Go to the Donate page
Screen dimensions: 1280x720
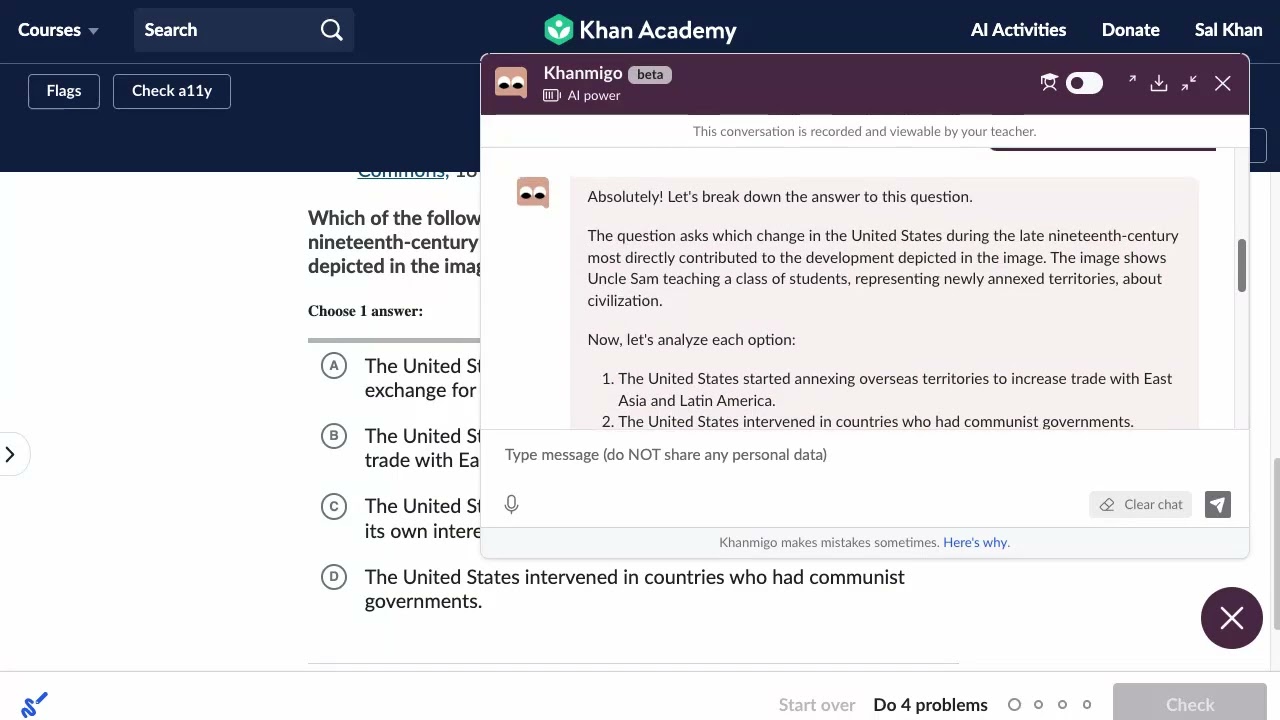click(1130, 30)
